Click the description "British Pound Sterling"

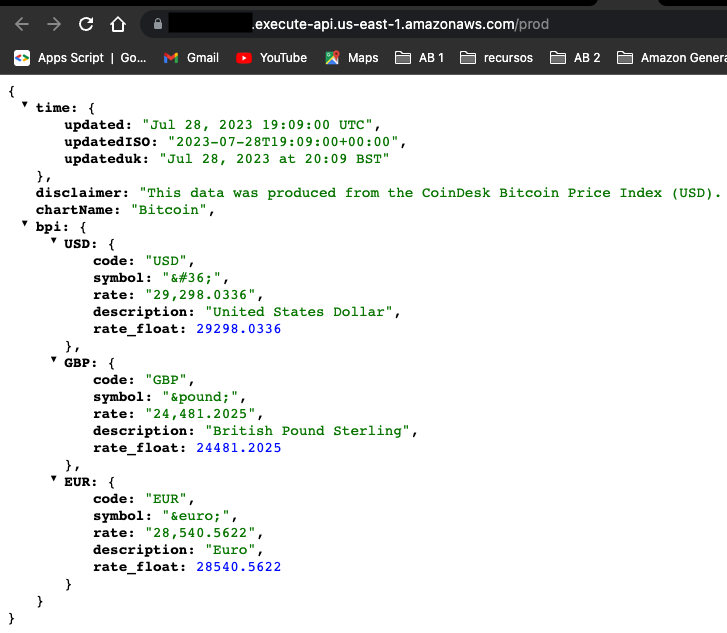tap(307, 431)
